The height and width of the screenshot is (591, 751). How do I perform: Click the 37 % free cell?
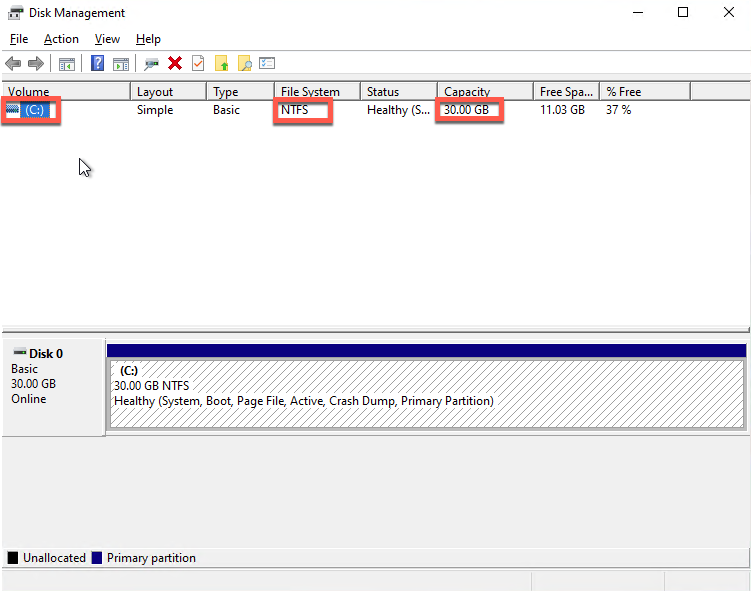click(618, 110)
